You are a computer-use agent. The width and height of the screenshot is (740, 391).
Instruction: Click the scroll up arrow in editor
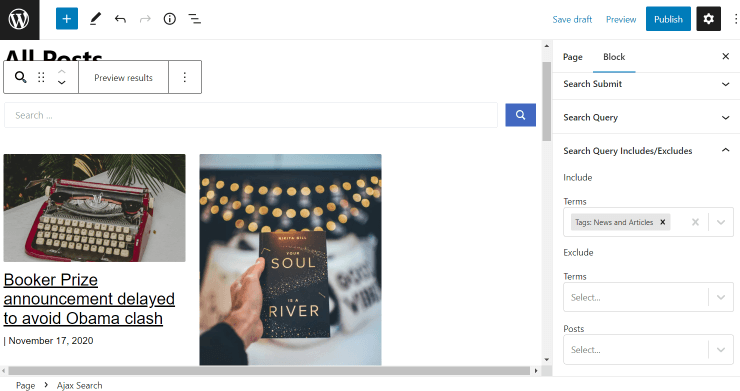547,46
